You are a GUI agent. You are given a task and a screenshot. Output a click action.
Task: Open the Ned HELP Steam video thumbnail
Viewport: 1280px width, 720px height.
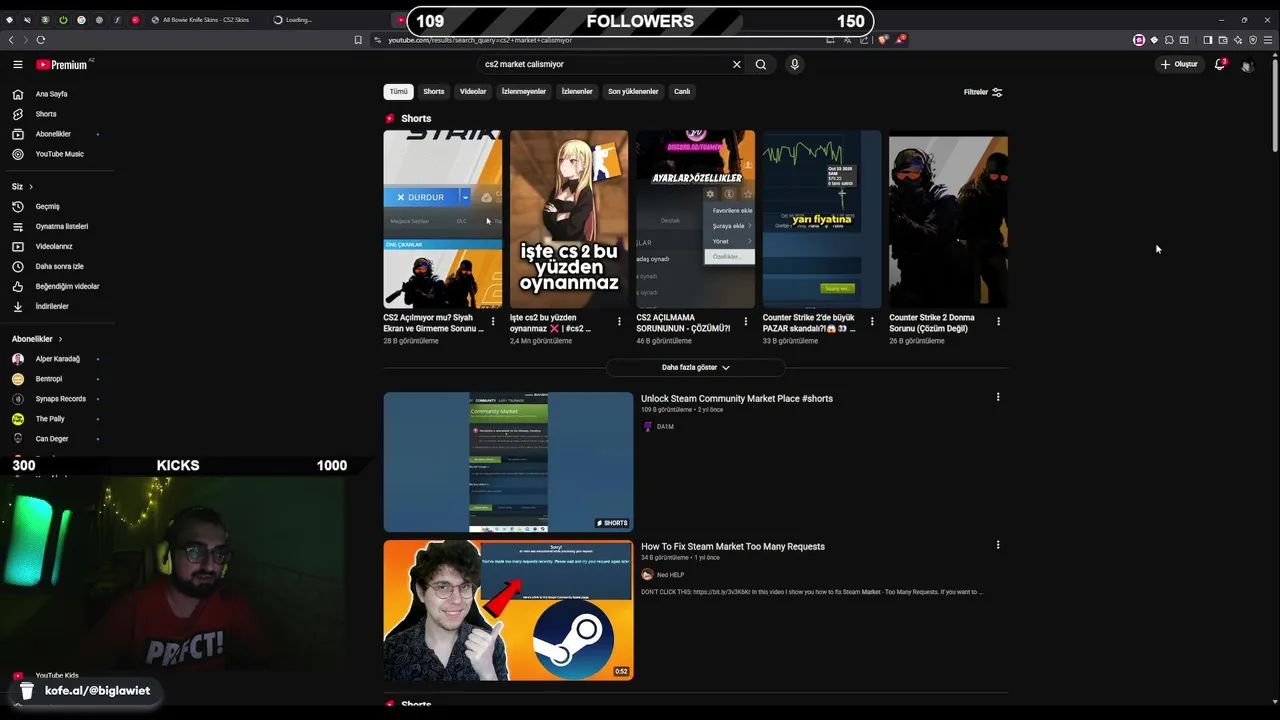pos(508,610)
